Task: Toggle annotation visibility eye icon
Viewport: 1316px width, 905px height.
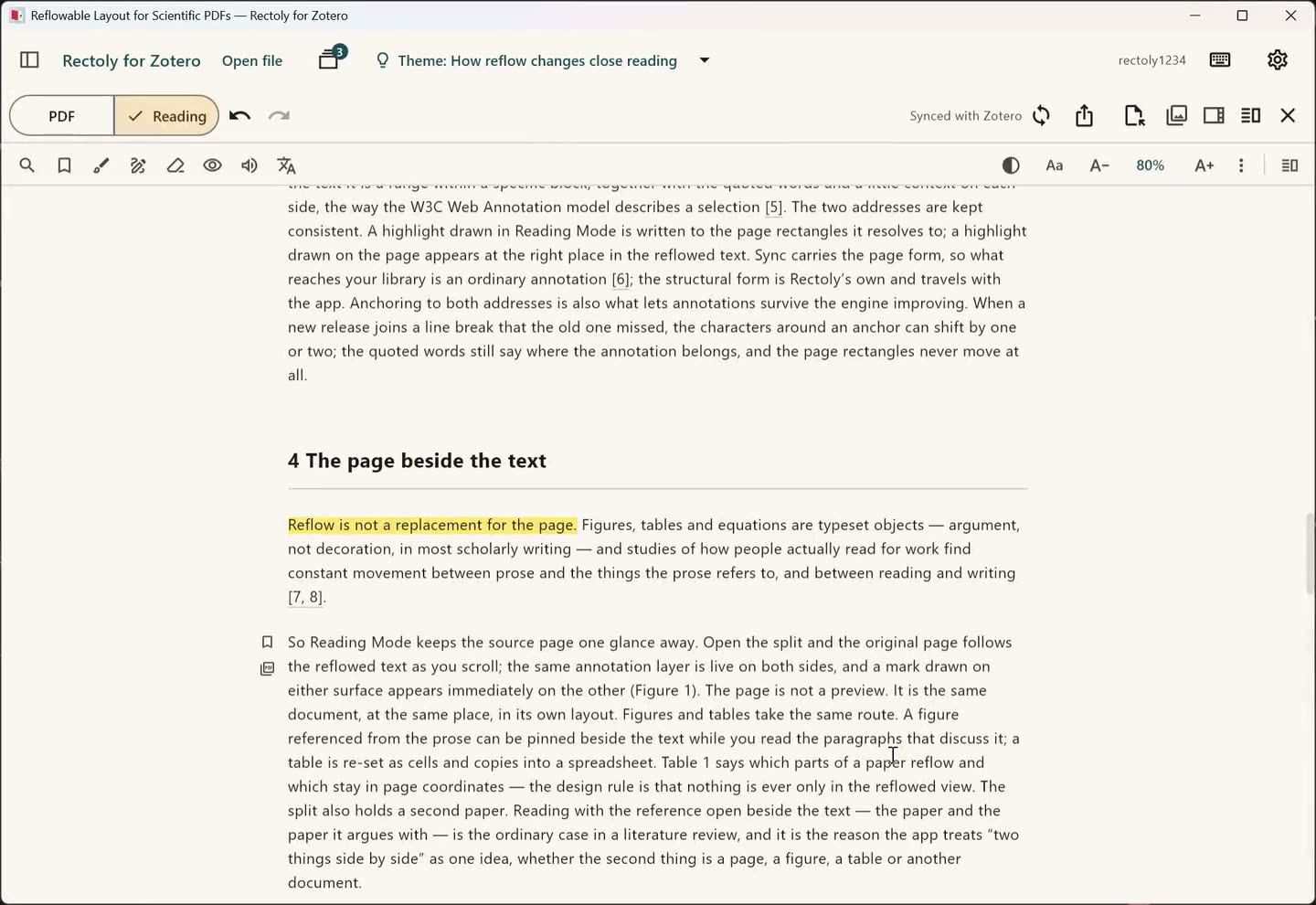Action: tap(213, 165)
